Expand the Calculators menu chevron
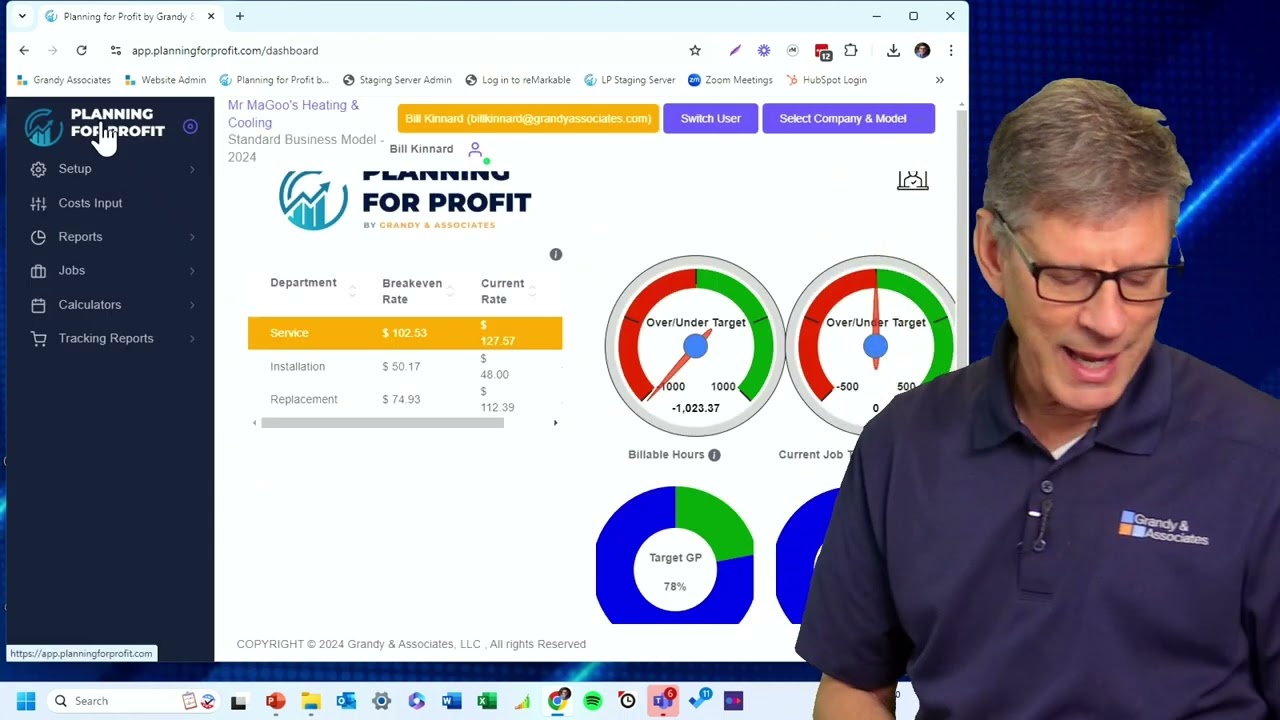Image resolution: width=1280 pixels, height=720 pixels. pos(192,305)
